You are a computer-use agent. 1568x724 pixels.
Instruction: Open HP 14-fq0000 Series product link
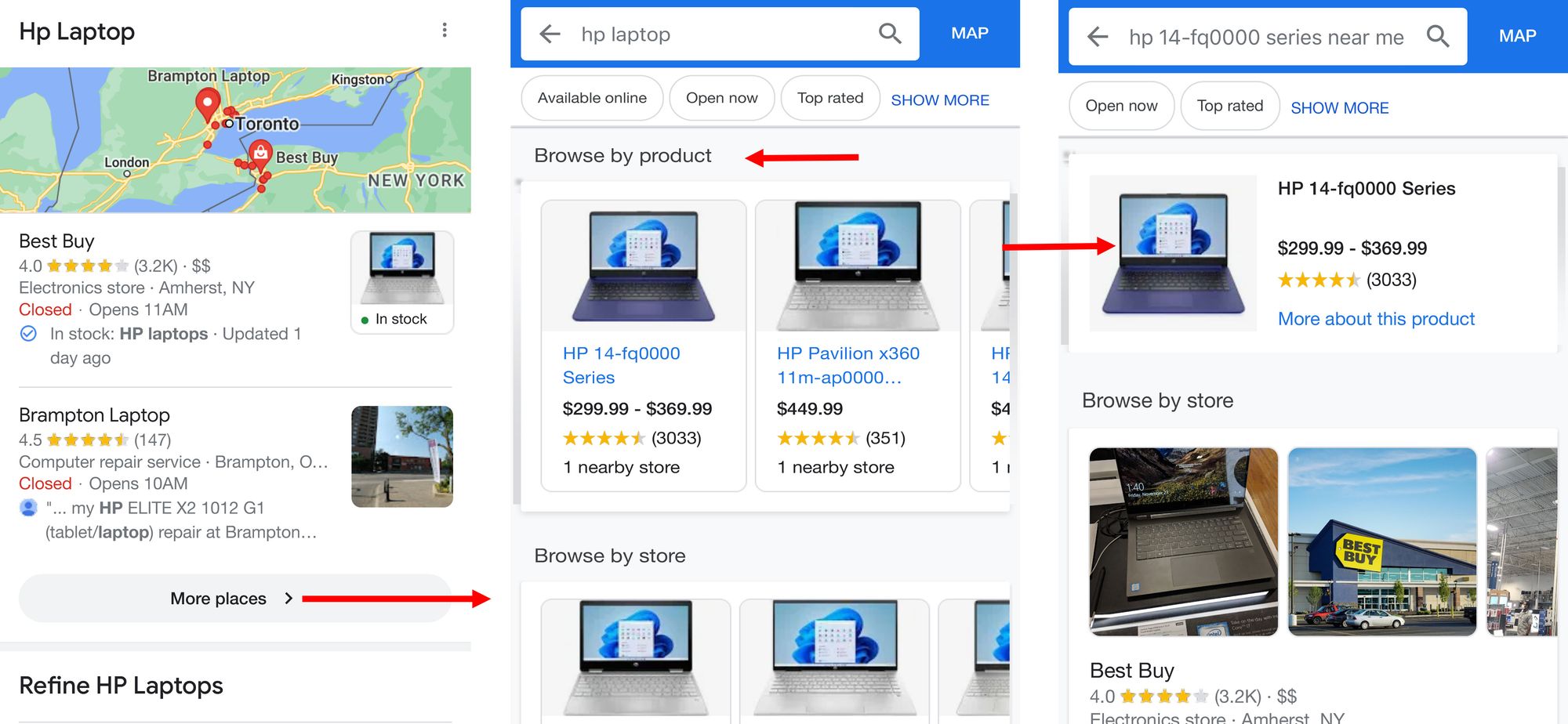coord(622,365)
